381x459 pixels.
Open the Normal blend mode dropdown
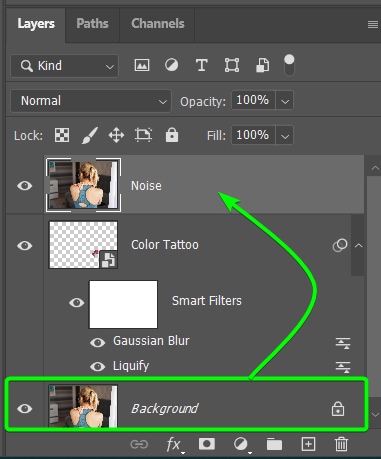click(91, 101)
